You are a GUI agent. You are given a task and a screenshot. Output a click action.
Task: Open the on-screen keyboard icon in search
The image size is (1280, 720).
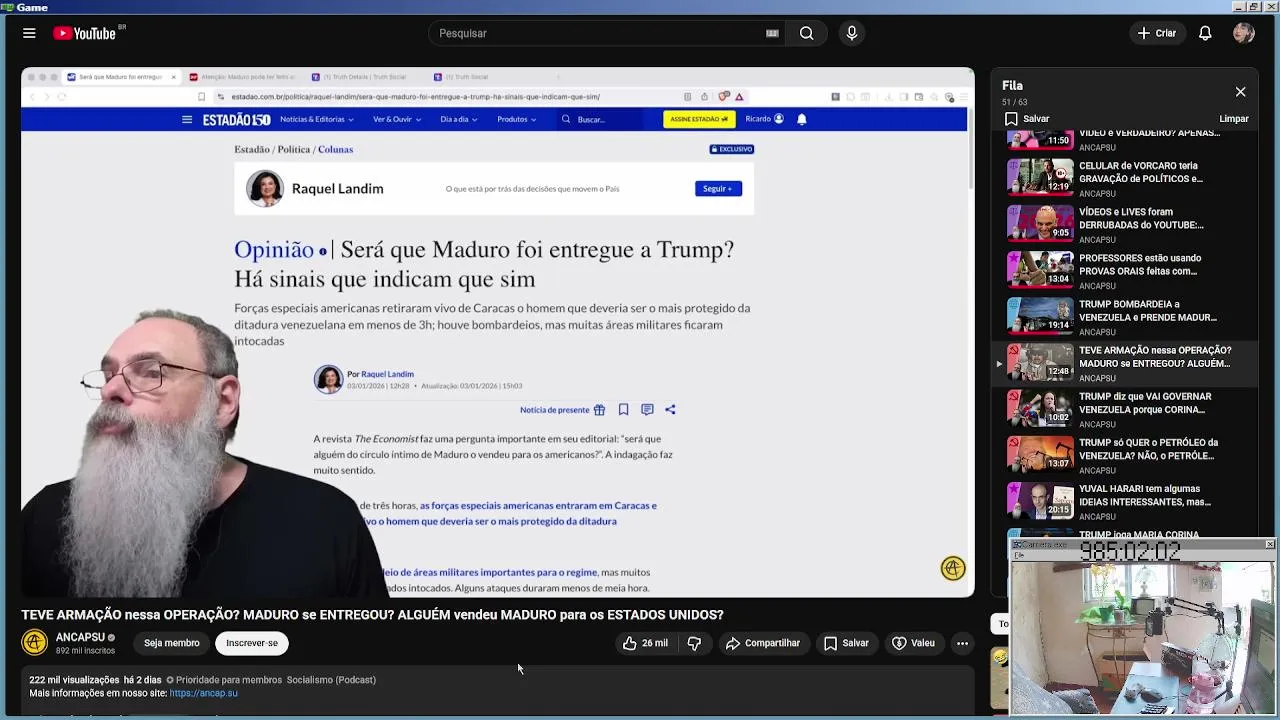coord(772,33)
